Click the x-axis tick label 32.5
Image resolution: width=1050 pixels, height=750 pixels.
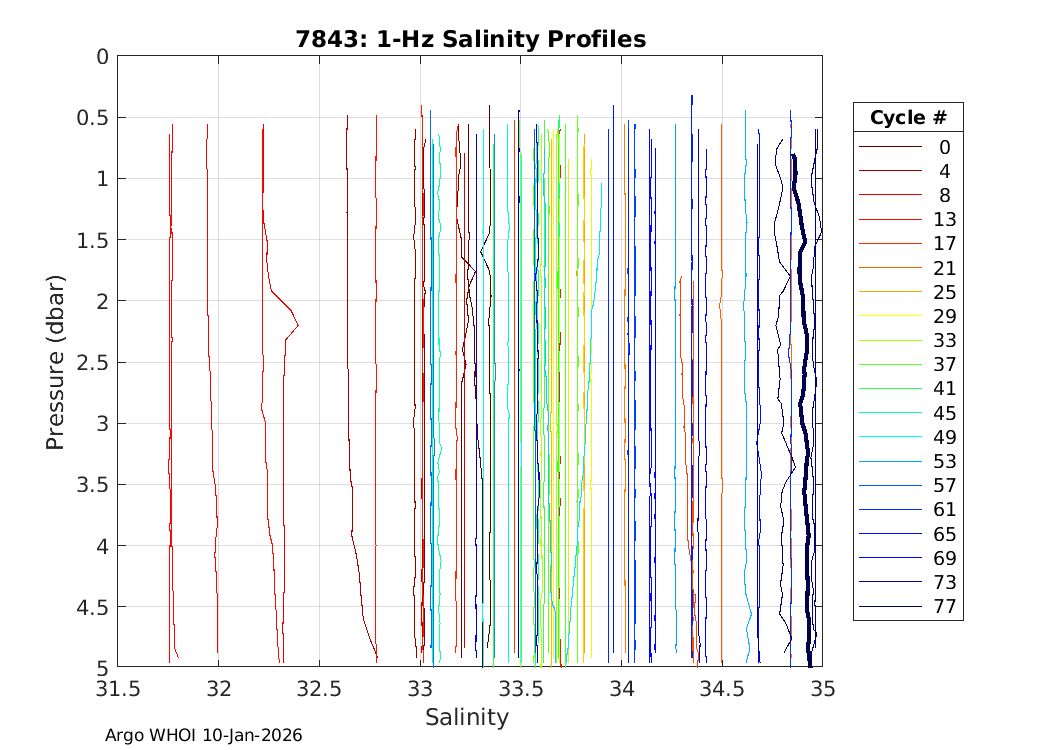[319, 689]
